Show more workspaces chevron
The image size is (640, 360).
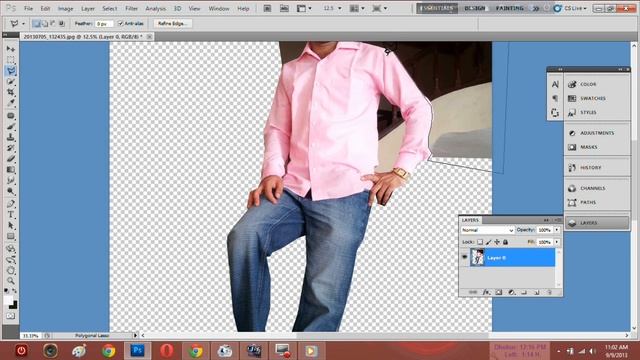tap(536, 8)
